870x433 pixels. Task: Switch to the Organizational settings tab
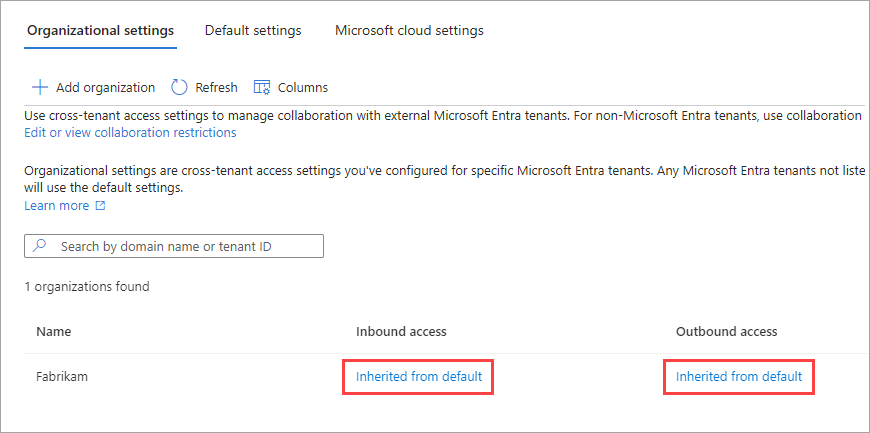pos(100,31)
